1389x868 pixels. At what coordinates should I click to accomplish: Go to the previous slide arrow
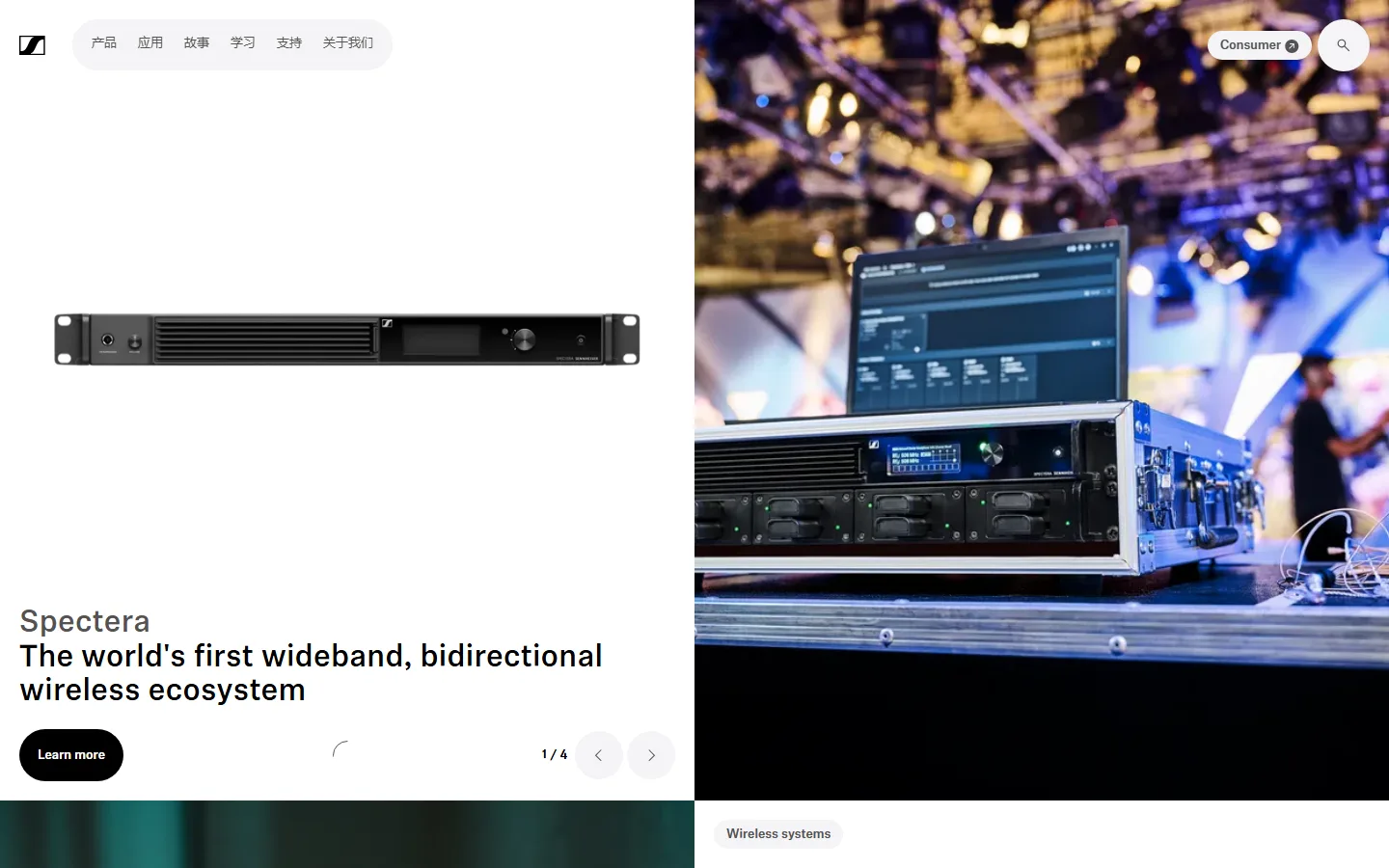pyautogui.click(x=599, y=755)
